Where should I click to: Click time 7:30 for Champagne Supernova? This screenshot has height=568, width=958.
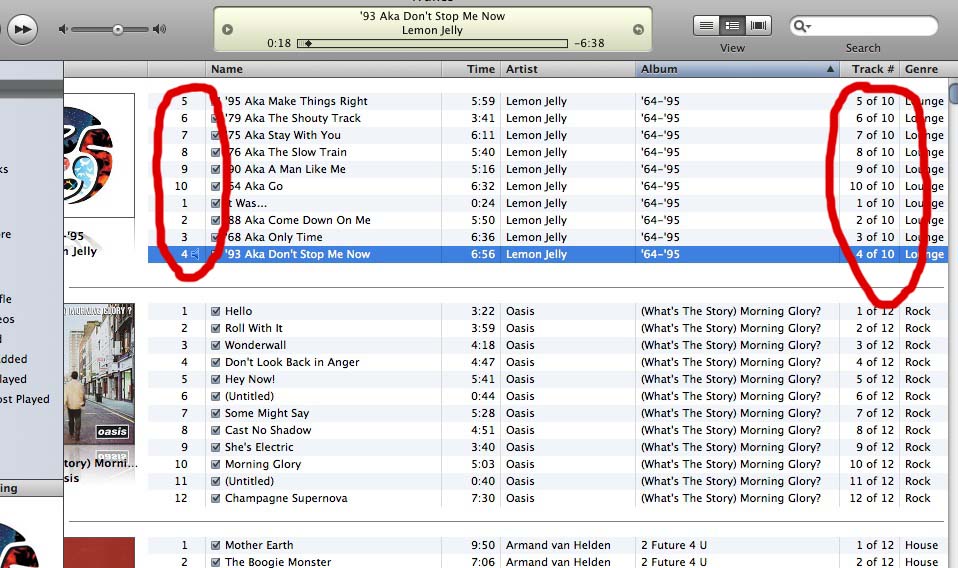point(483,498)
